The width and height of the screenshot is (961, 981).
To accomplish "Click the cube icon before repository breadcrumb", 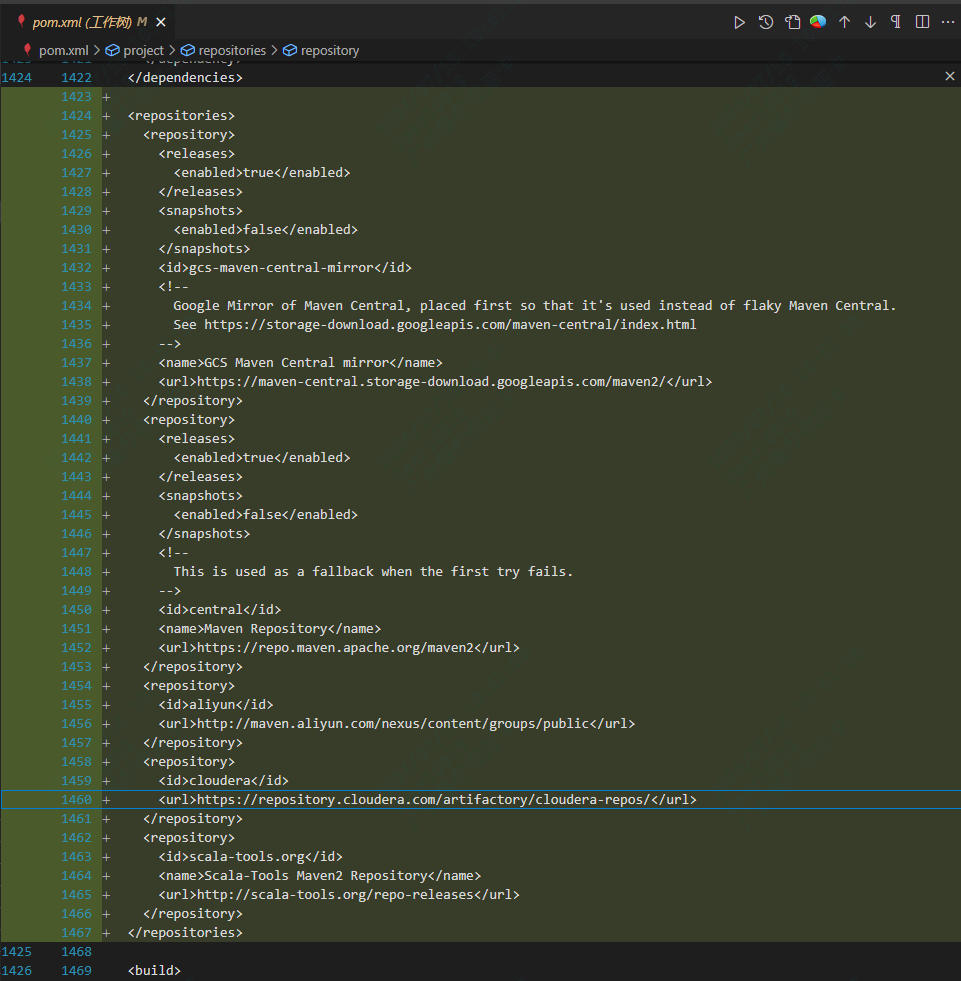I will click(x=290, y=51).
